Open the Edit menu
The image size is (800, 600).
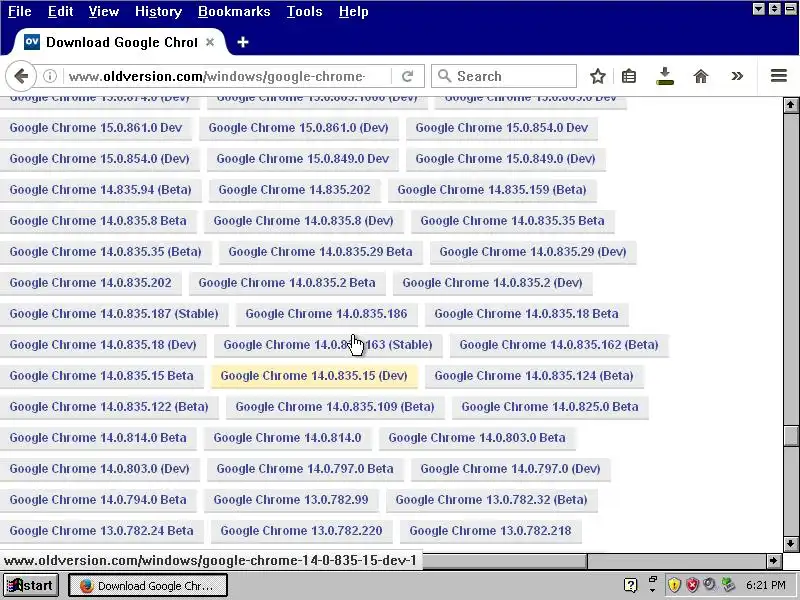tap(60, 11)
